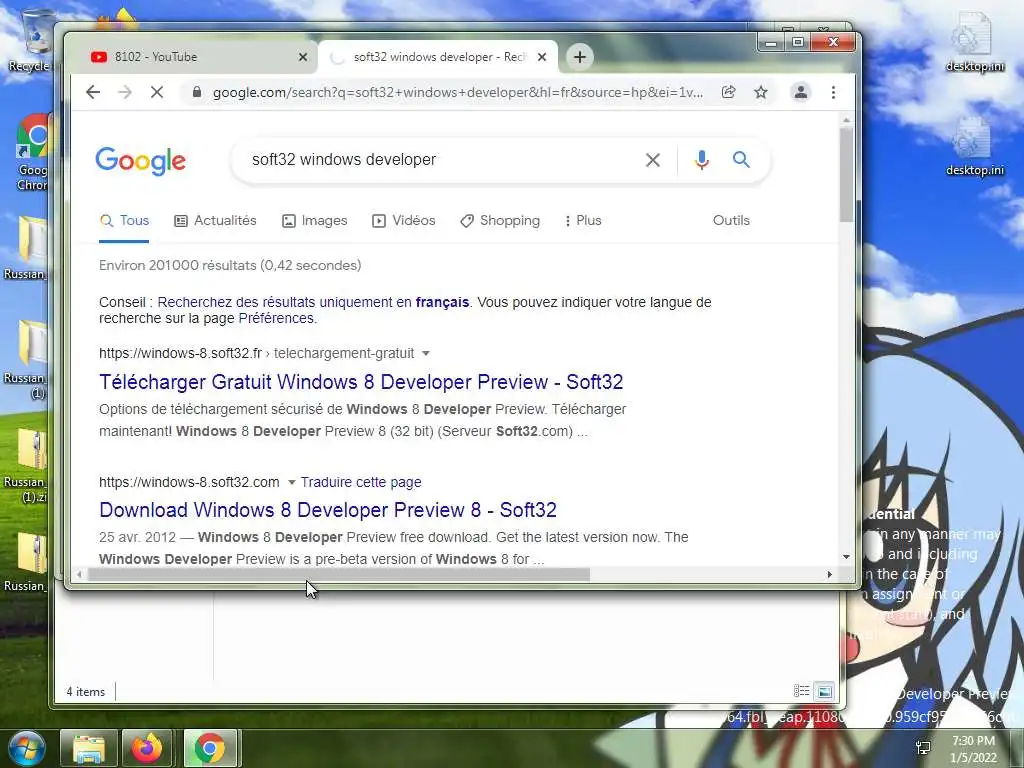The height and width of the screenshot is (768, 1024).
Task: Switch to Vidéos results
Action: (404, 221)
